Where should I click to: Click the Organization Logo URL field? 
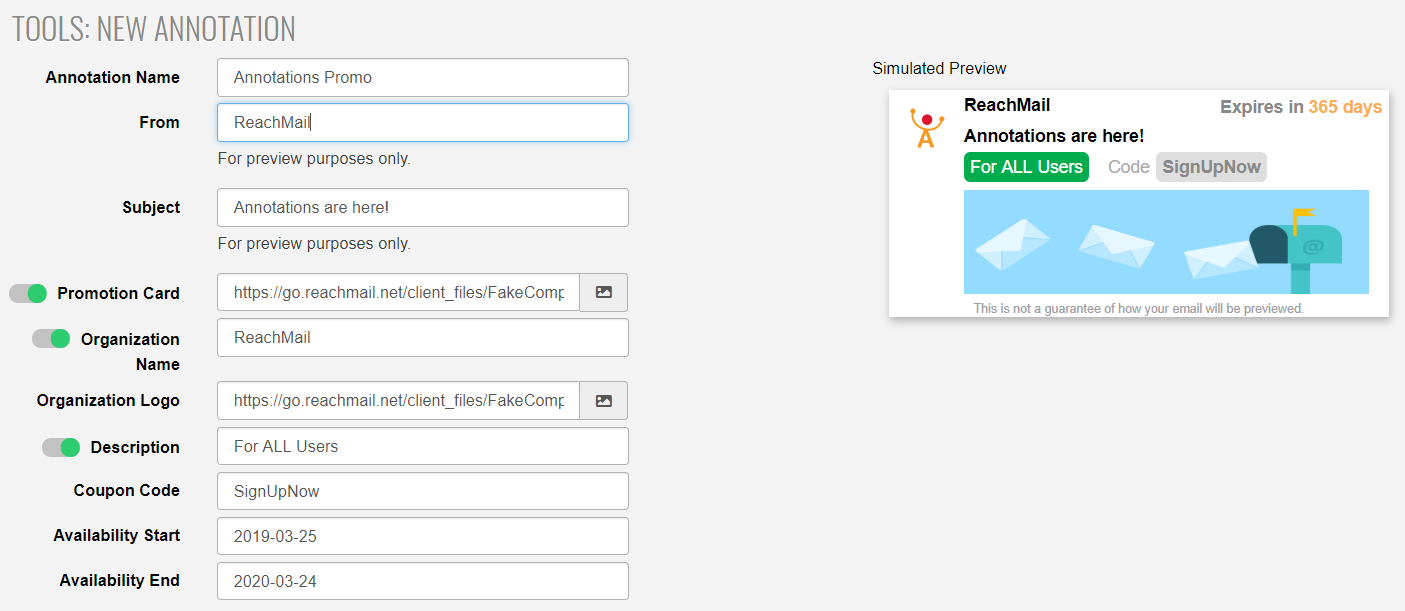click(398, 401)
